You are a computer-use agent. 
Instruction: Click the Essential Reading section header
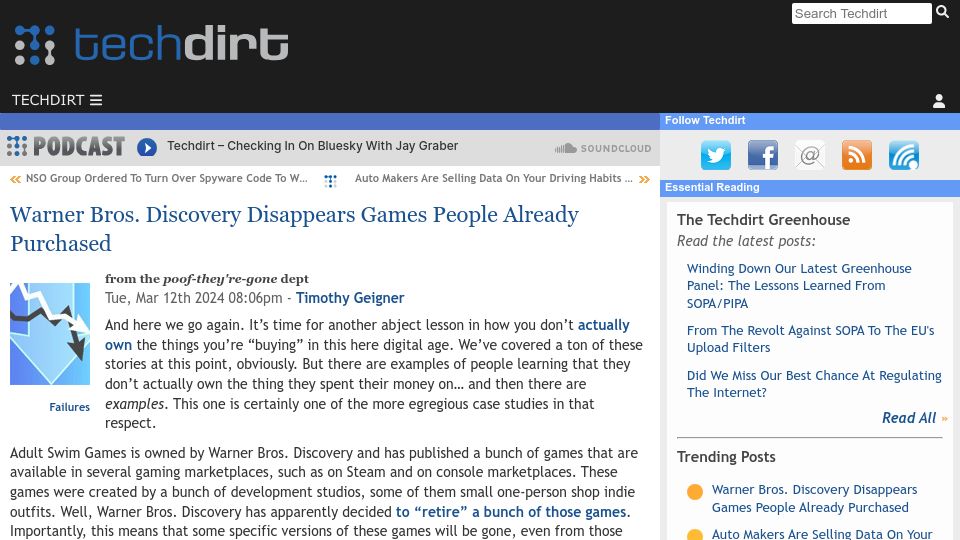click(x=712, y=187)
